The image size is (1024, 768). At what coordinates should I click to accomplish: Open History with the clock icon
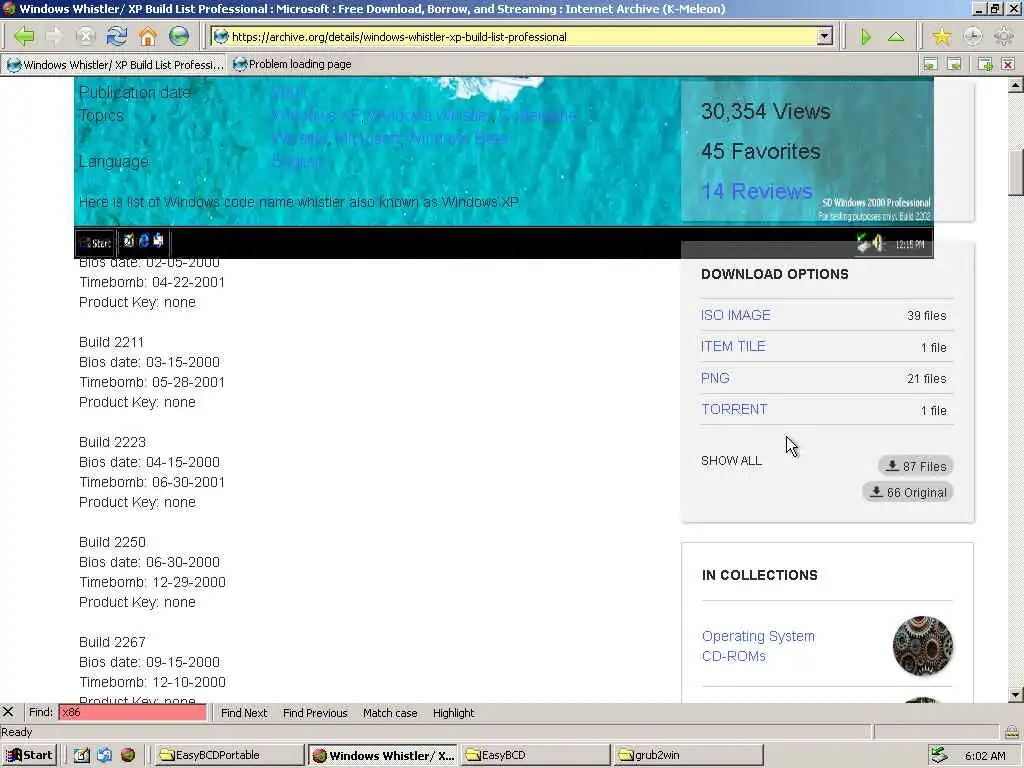click(972, 37)
